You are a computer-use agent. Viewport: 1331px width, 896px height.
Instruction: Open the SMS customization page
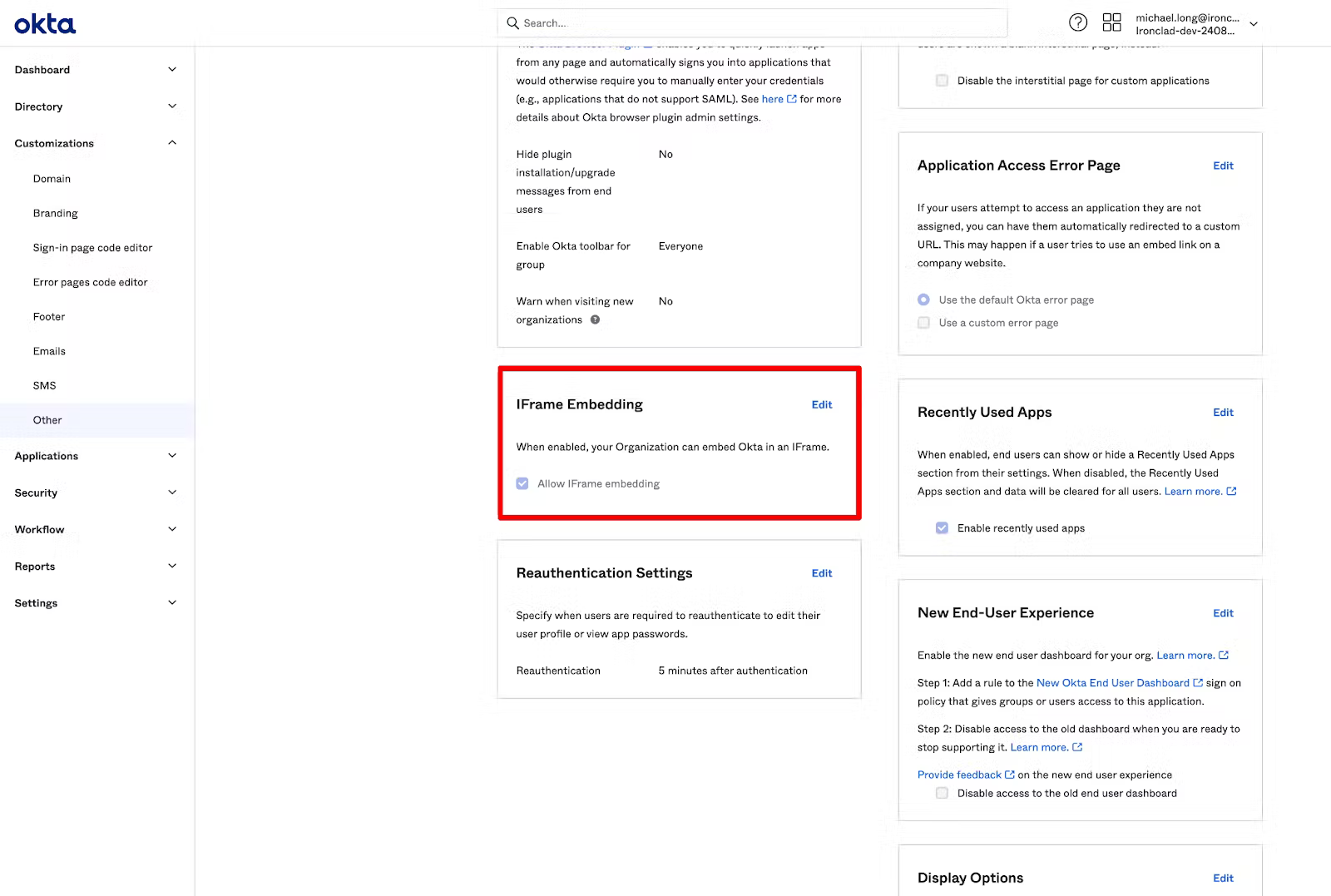tap(45, 386)
